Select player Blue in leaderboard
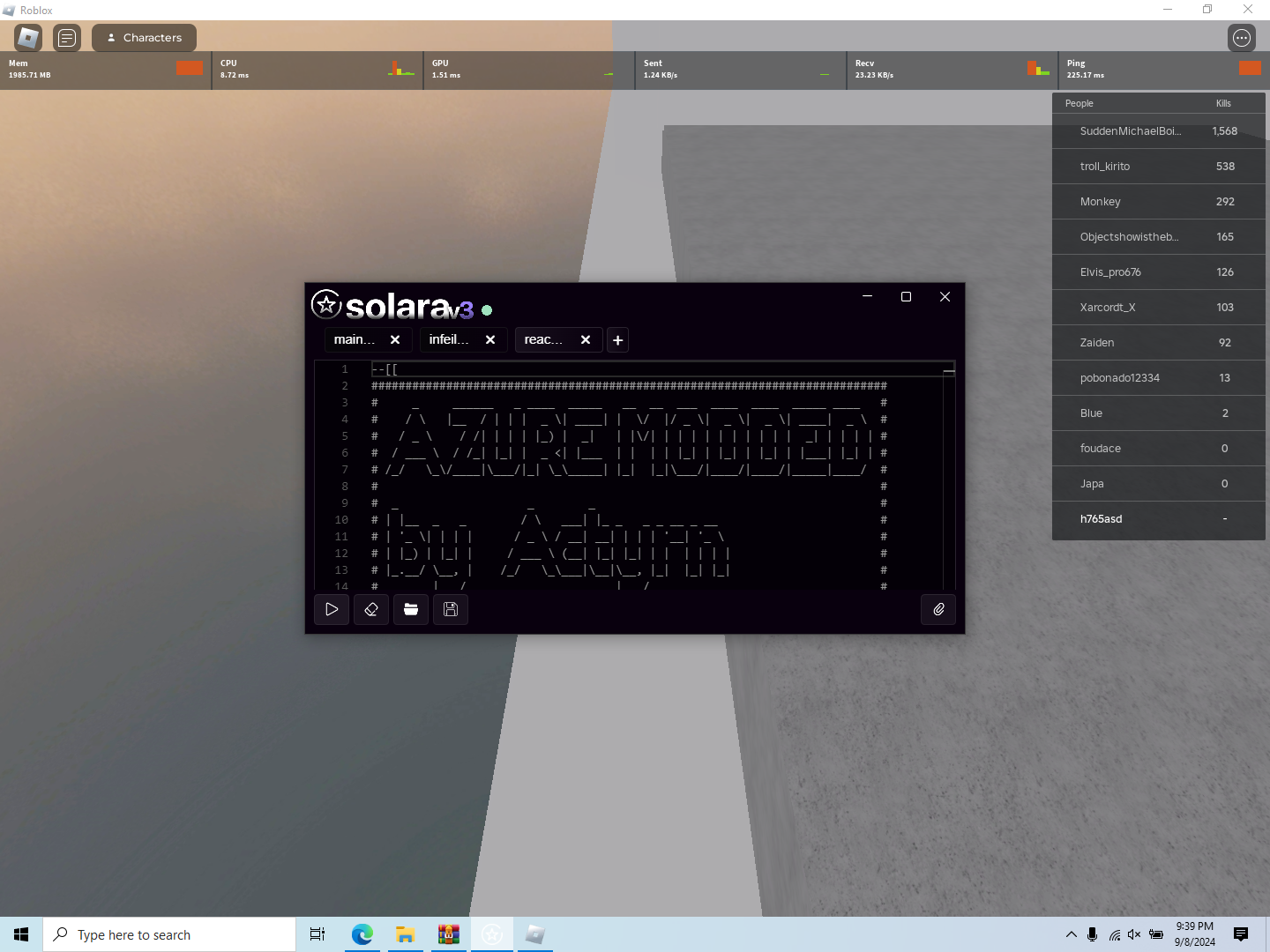This screenshot has width=1270, height=952. tap(1159, 413)
